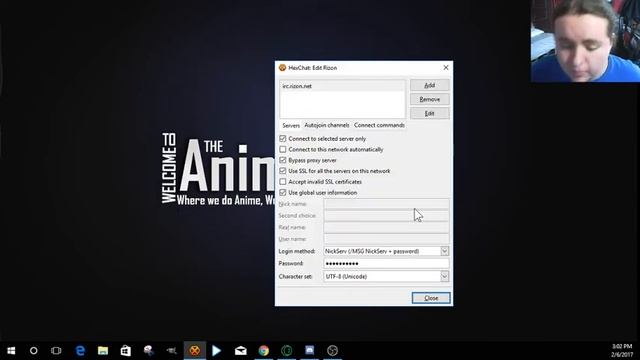The height and width of the screenshot is (360, 640).
Task: Close the Edit Rizon dialog with X
Action: tap(446, 68)
